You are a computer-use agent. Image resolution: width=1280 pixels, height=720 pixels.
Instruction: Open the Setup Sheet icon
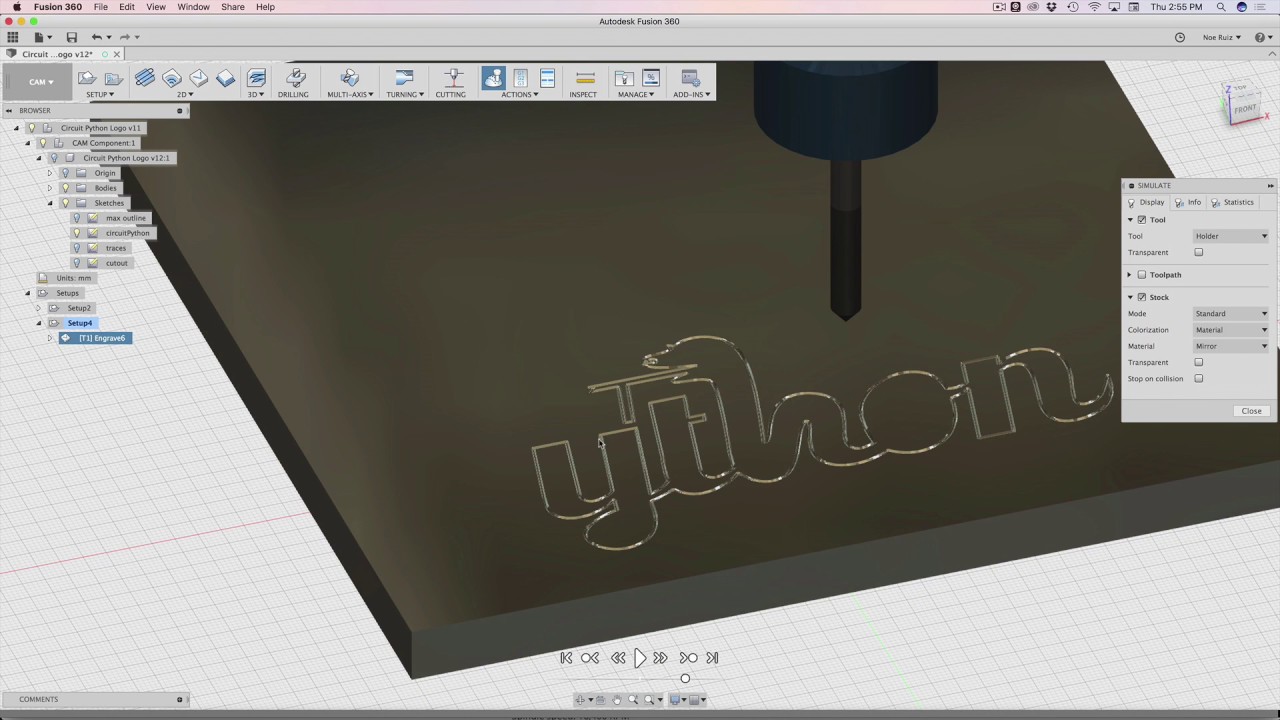[x=547, y=78]
